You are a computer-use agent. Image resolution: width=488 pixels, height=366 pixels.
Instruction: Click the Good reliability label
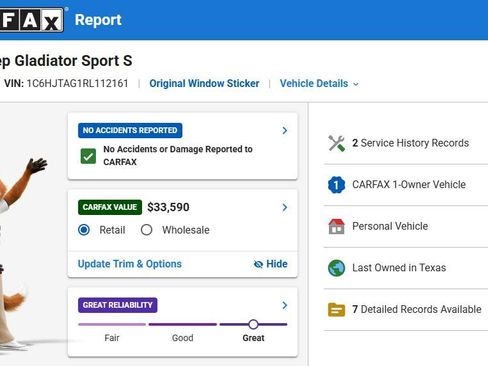tap(183, 338)
